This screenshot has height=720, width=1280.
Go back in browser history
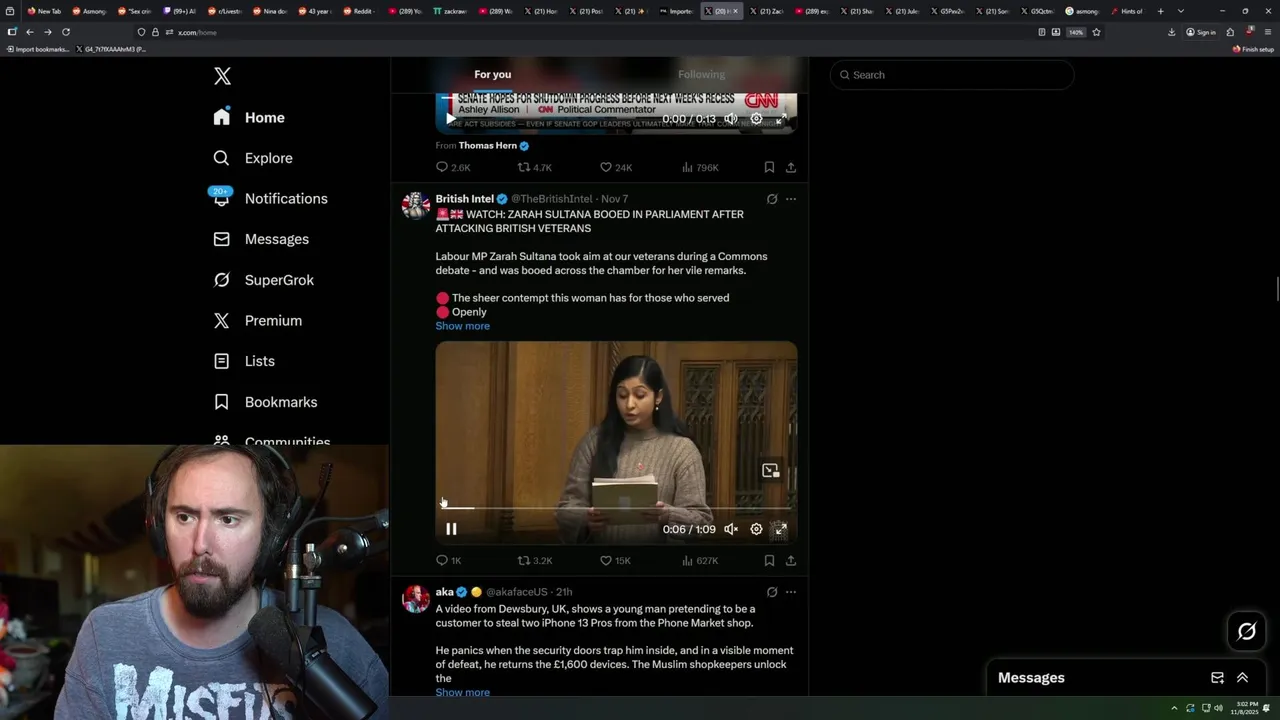pos(30,32)
